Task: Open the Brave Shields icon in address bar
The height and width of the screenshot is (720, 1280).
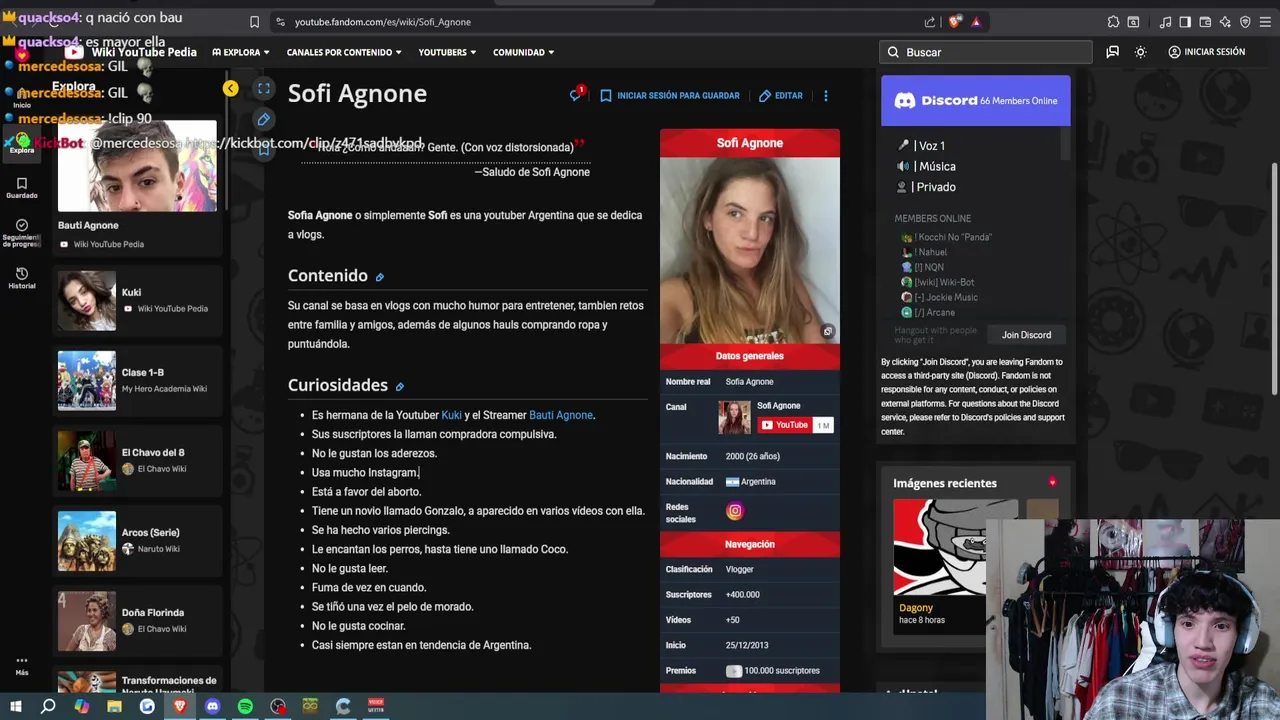Action: coord(955,22)
